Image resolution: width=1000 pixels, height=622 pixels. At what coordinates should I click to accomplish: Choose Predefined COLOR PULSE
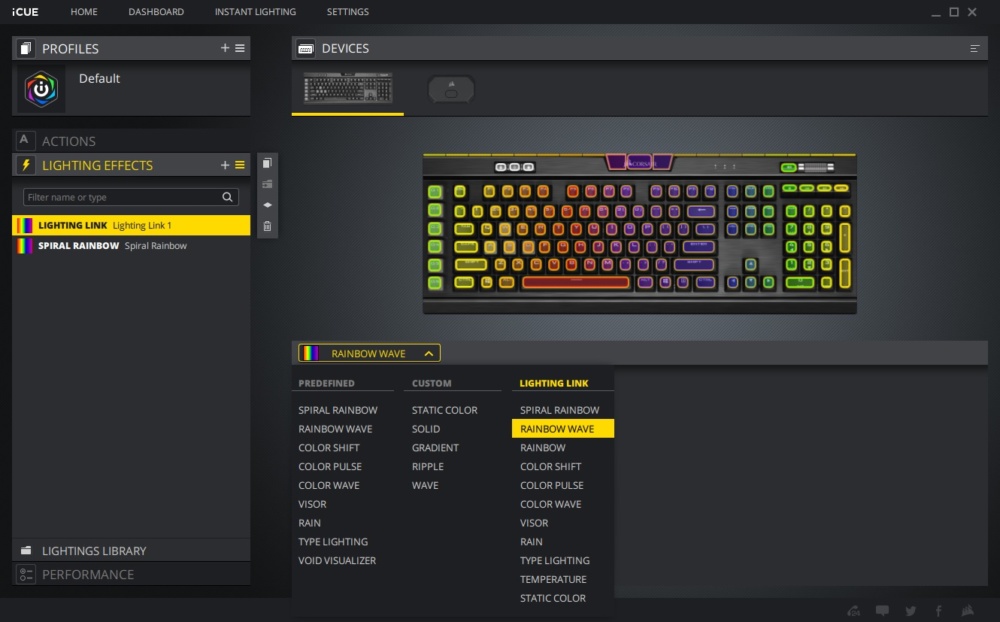pos(330,466)
